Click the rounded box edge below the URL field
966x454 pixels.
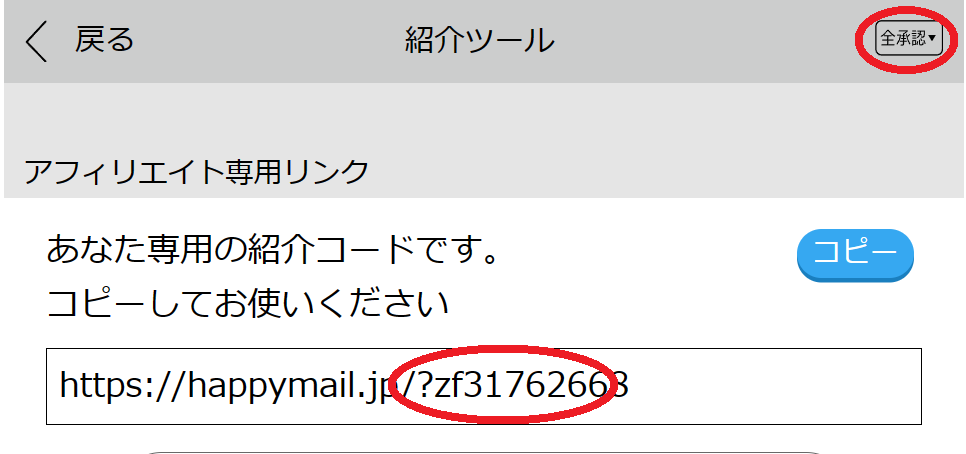484,452
